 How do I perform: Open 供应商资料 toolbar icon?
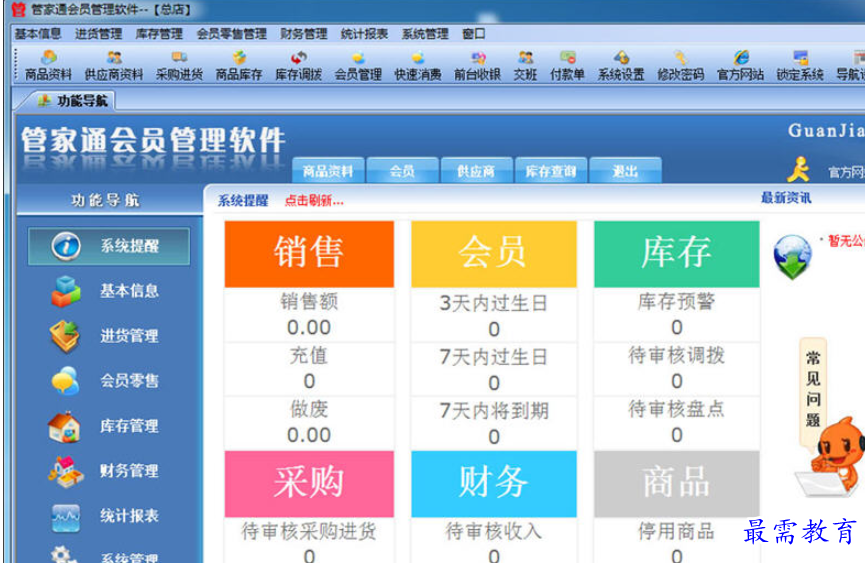114,65
